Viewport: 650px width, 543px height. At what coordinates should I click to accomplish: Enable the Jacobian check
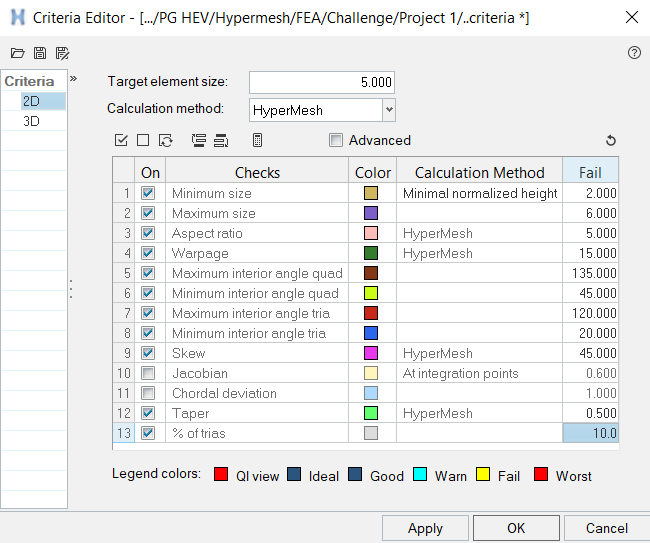[x=149, y=373]
